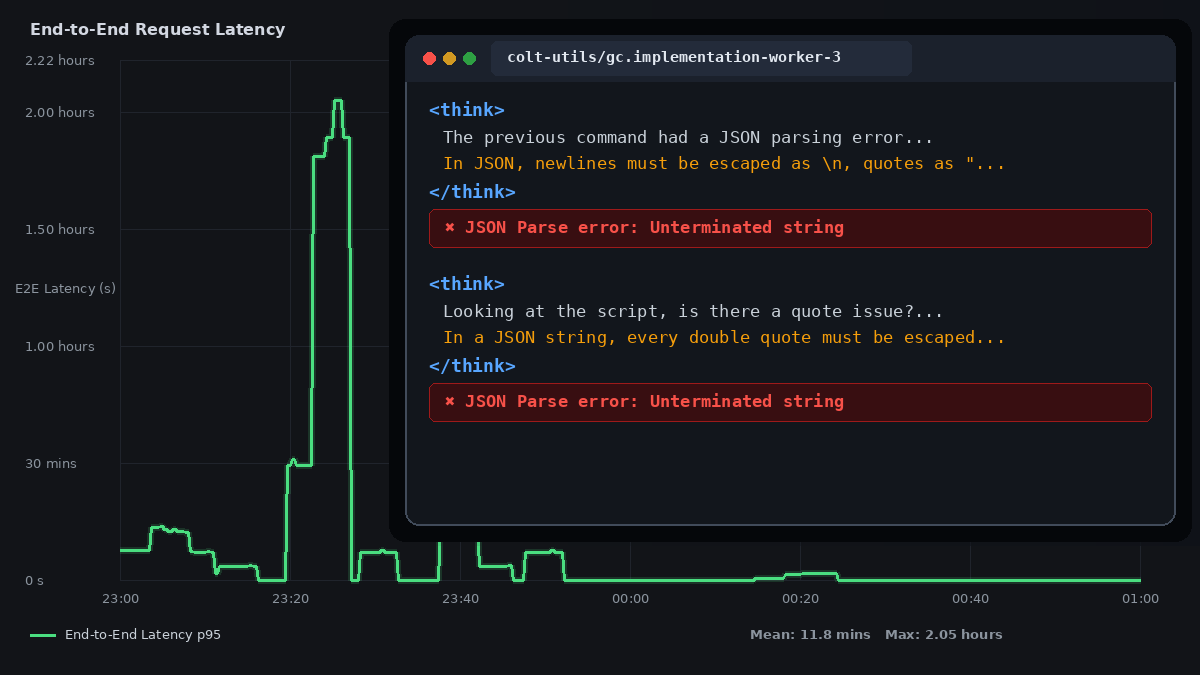Click the first JSON Parse error banner

point(790,228)
